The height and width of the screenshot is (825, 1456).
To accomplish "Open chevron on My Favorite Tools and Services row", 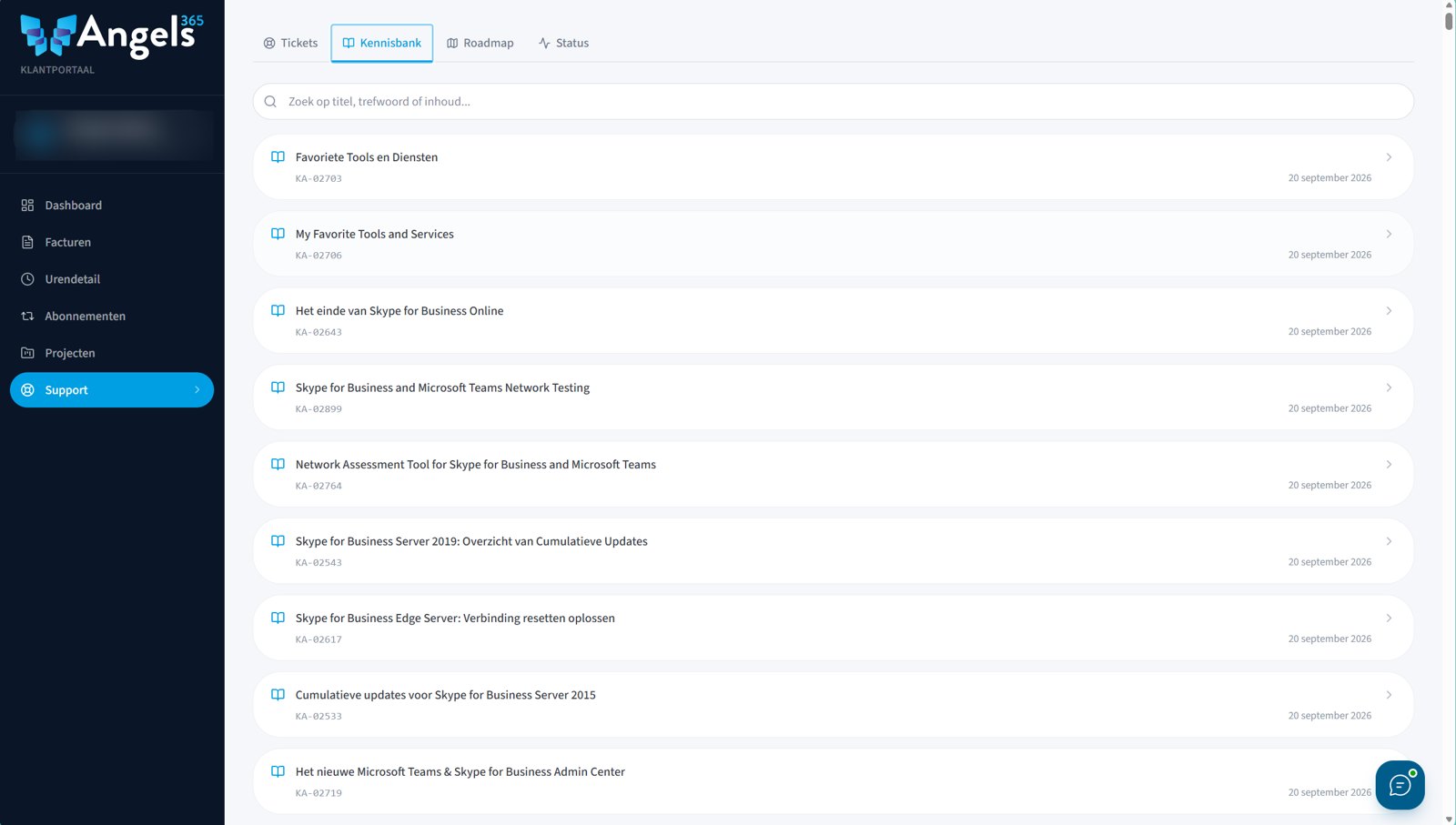I will click(x=1389, y=234).
